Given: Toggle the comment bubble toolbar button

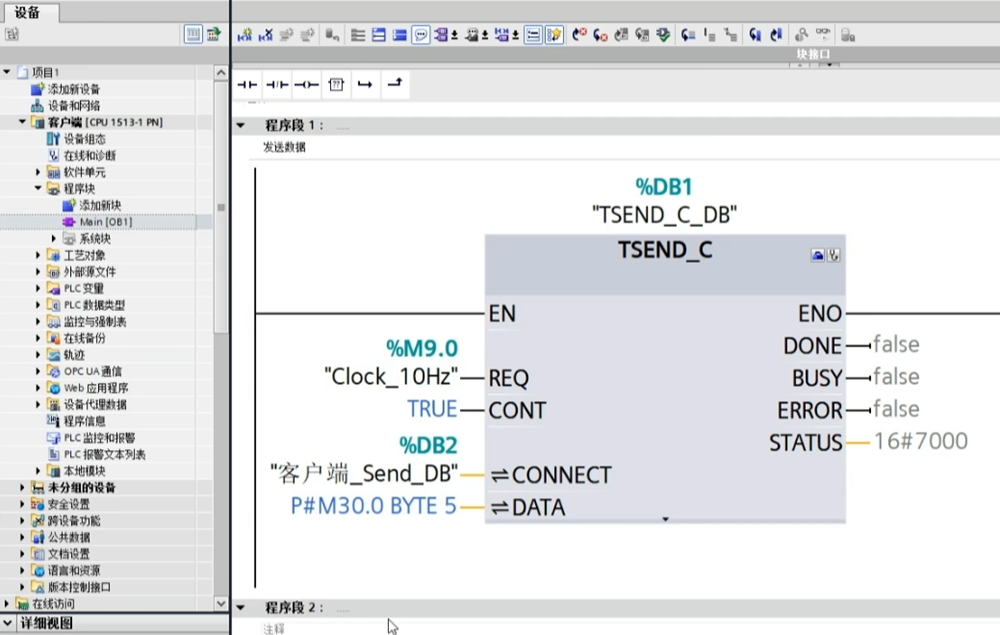Looking at the screenshot, I should 421,34.
